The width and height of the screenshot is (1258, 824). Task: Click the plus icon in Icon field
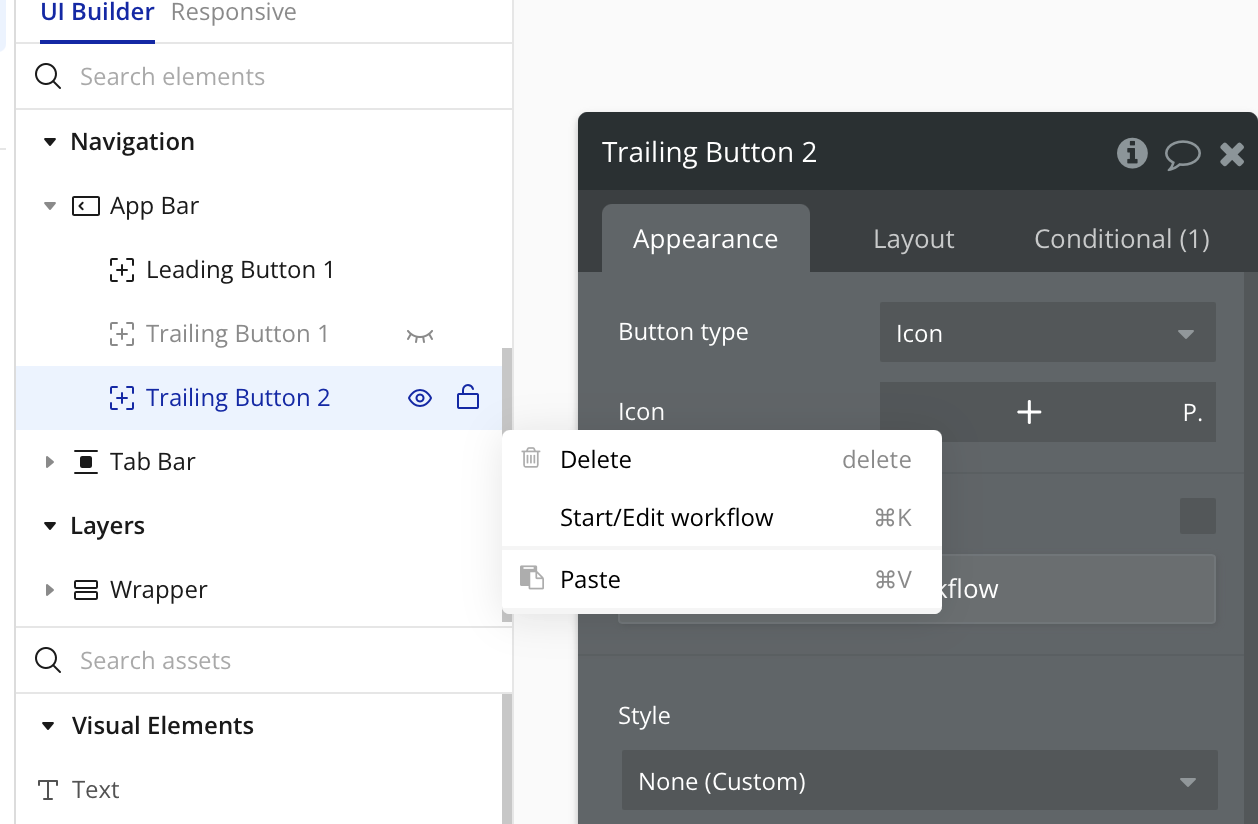click(x=1029, y=412)
